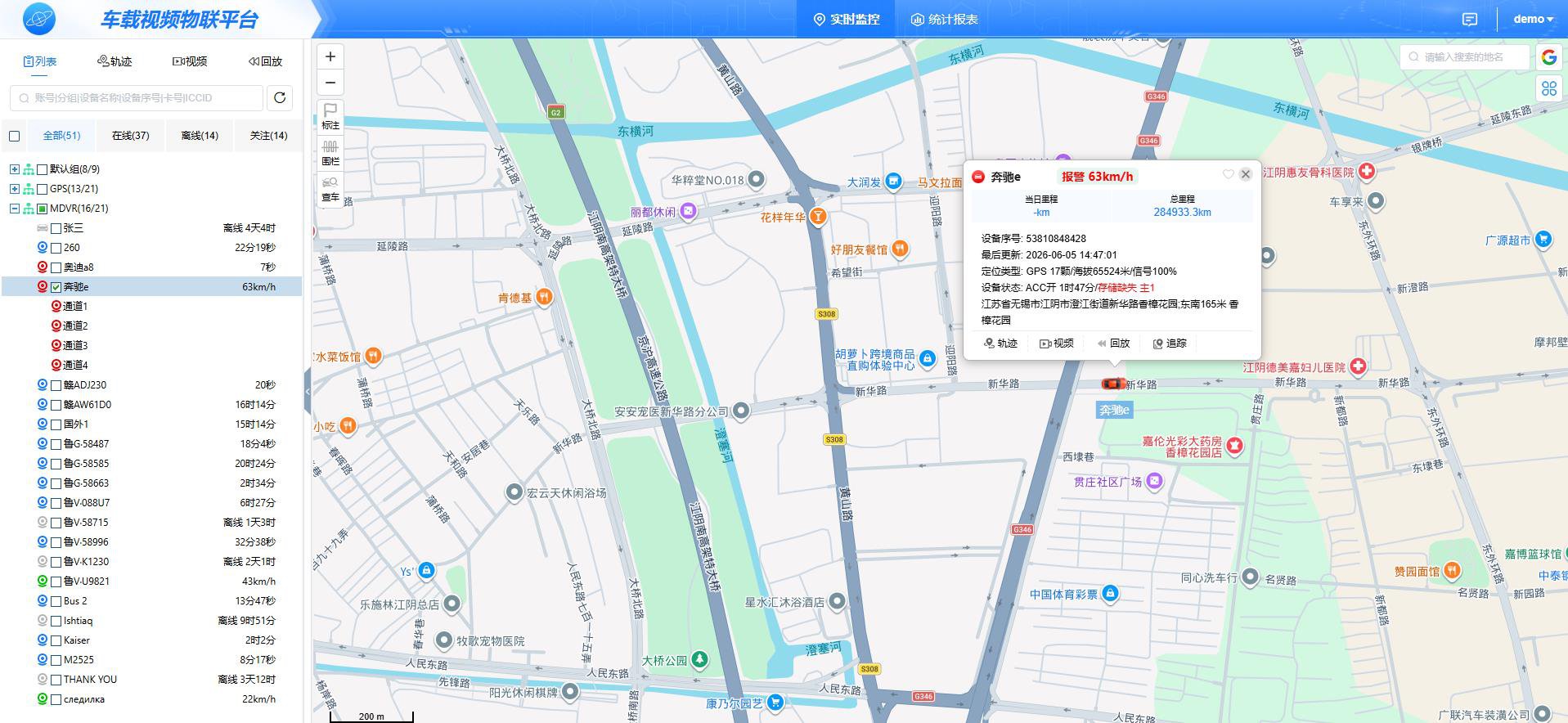Screen dimensions: 1568x723
Task: Filter by 离线(14) devices
Action: (200, 136)
